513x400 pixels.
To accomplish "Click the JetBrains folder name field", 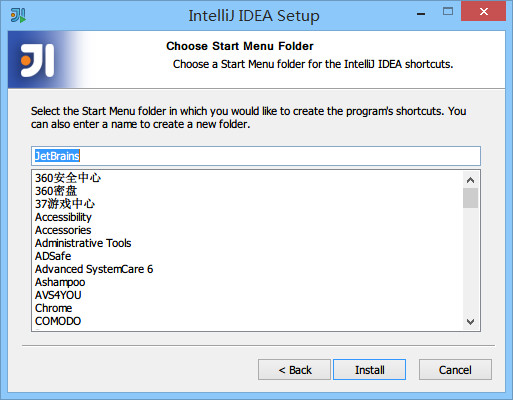I will [256, 156].
